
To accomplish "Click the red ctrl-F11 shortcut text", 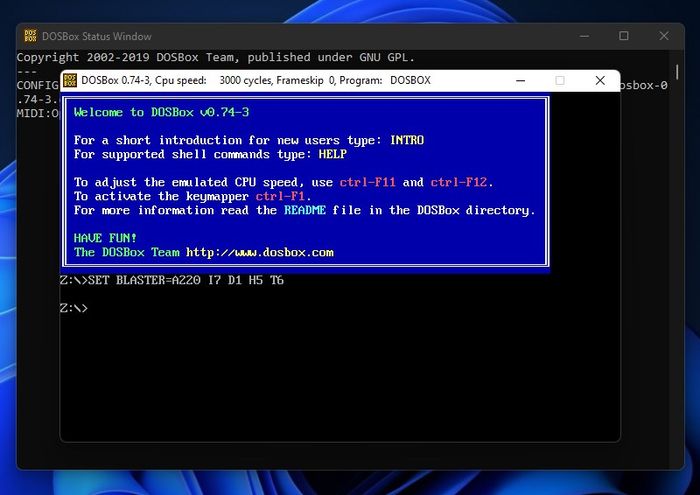I will point(367,182).
